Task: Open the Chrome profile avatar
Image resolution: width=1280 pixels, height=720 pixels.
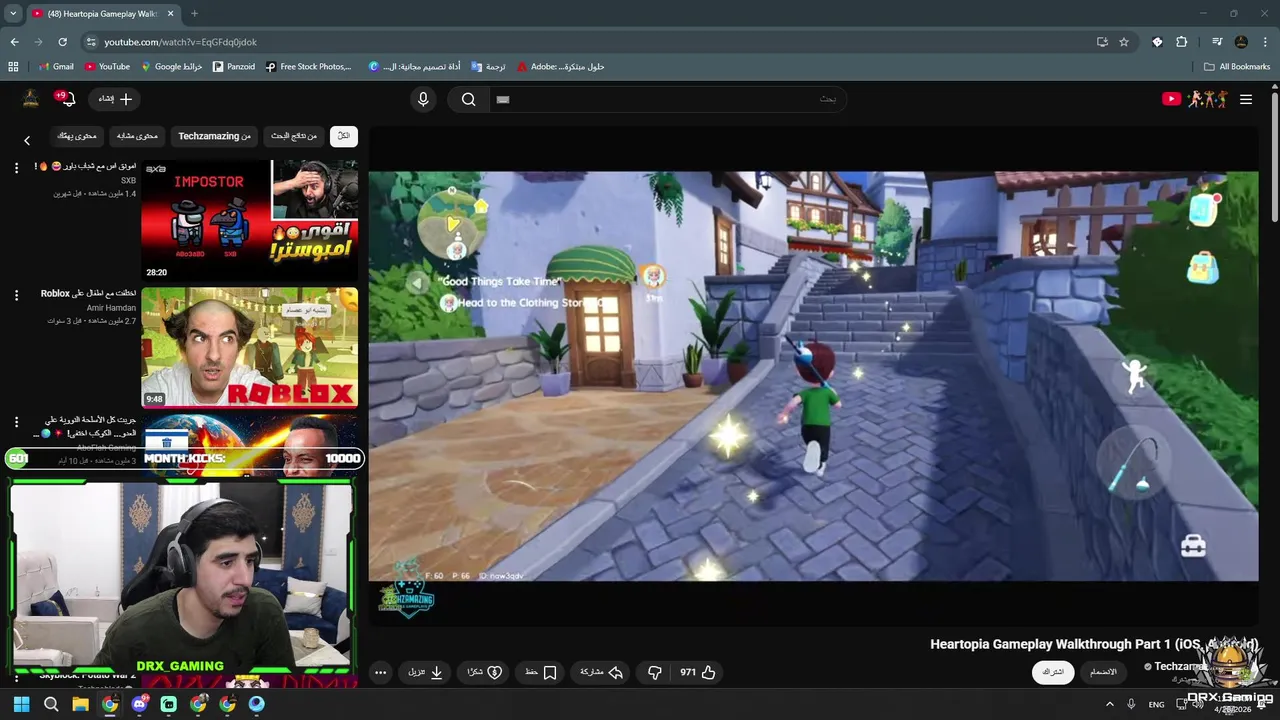Action: [1241, 42]
